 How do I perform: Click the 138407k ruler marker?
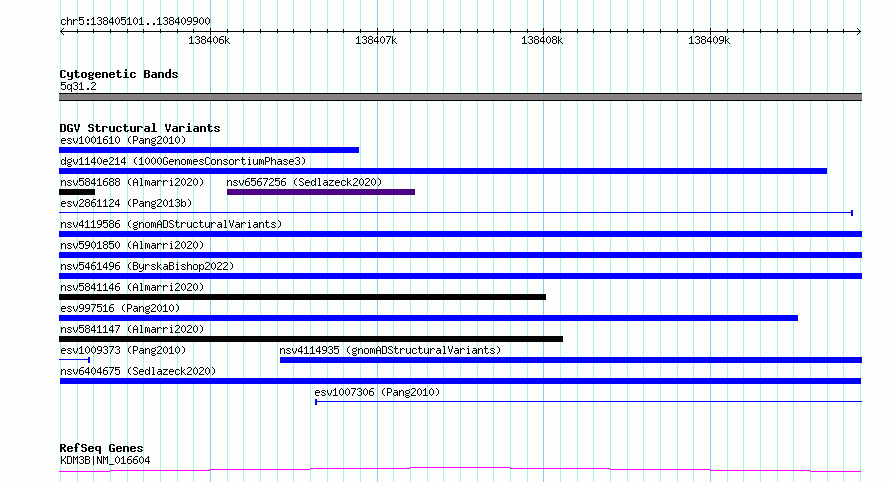[x=376, y=40]
